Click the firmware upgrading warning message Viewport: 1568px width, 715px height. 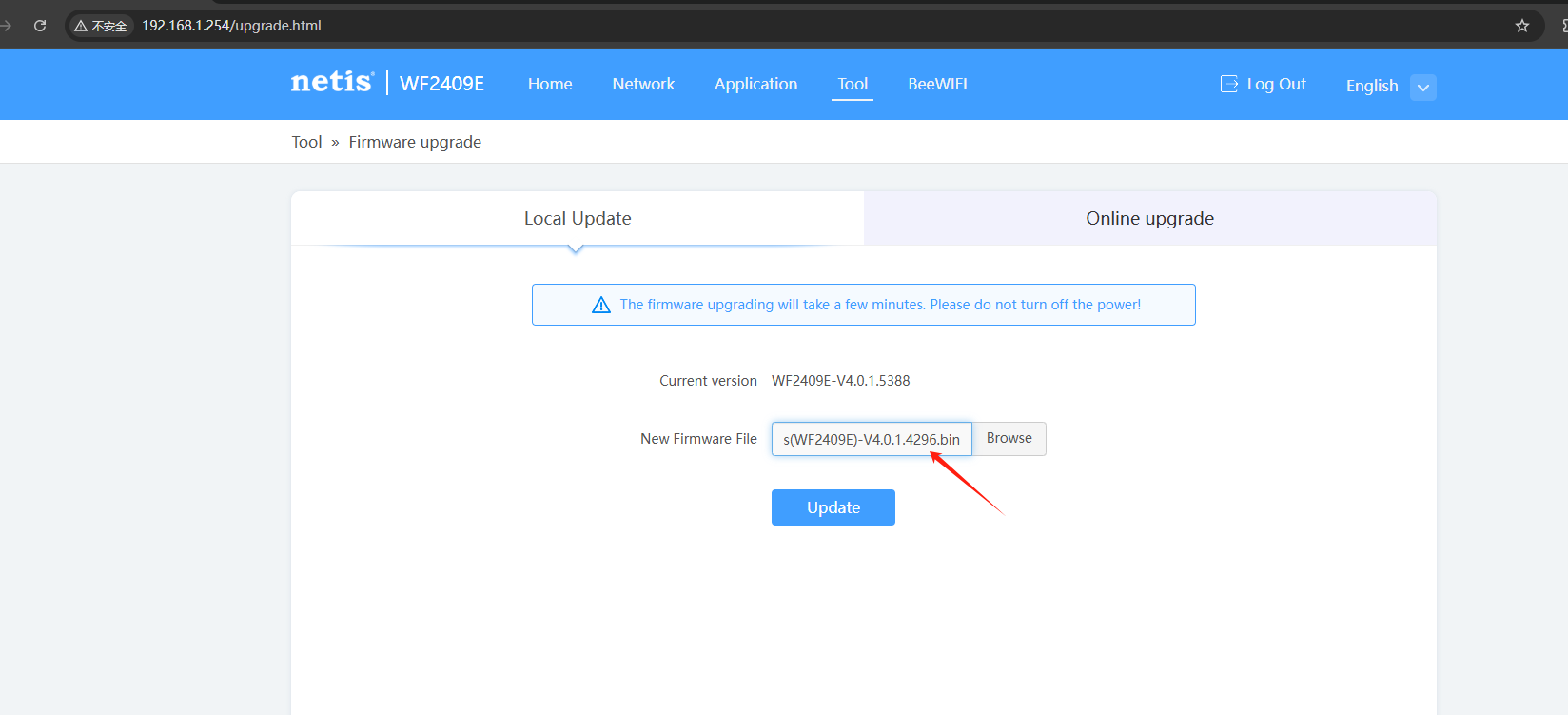pyautogui.click(x=880, y=305)
